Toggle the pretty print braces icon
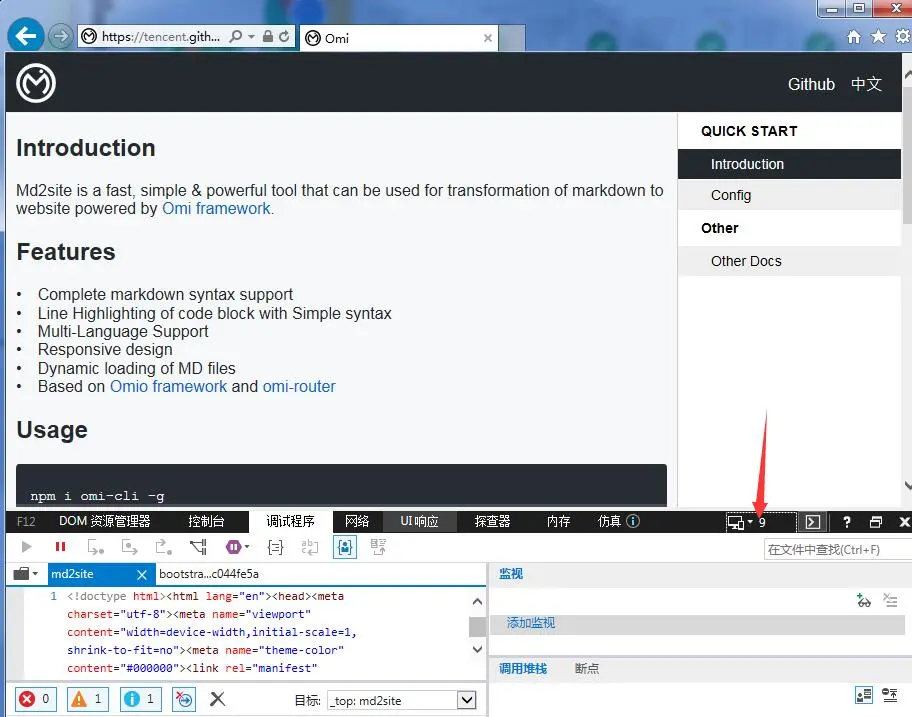Image resolution: width=912 pixels, height=717 pixels. pos(275,547)
